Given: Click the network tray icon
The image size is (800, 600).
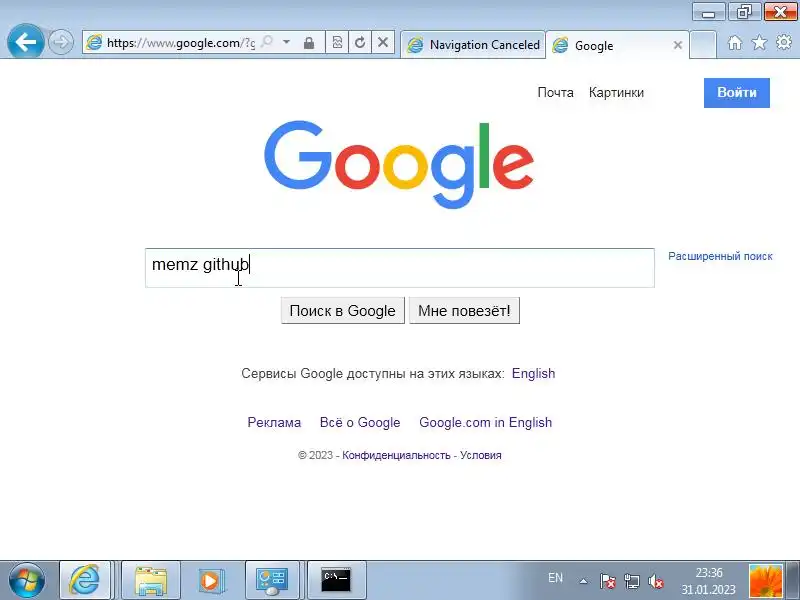Looking at the screenshot, I should point(631,581).
